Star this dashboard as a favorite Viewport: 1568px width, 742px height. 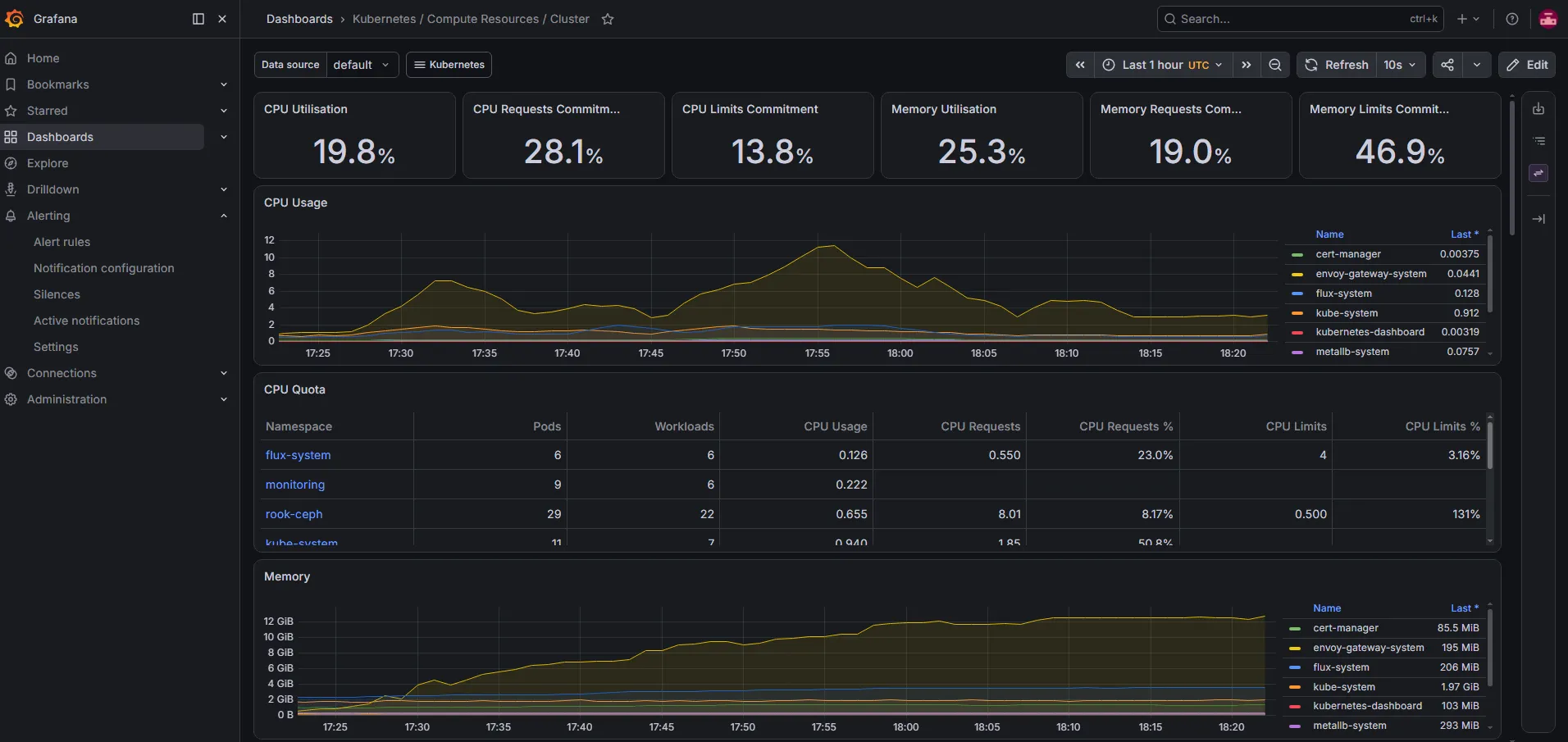click(x=608, y=19)
